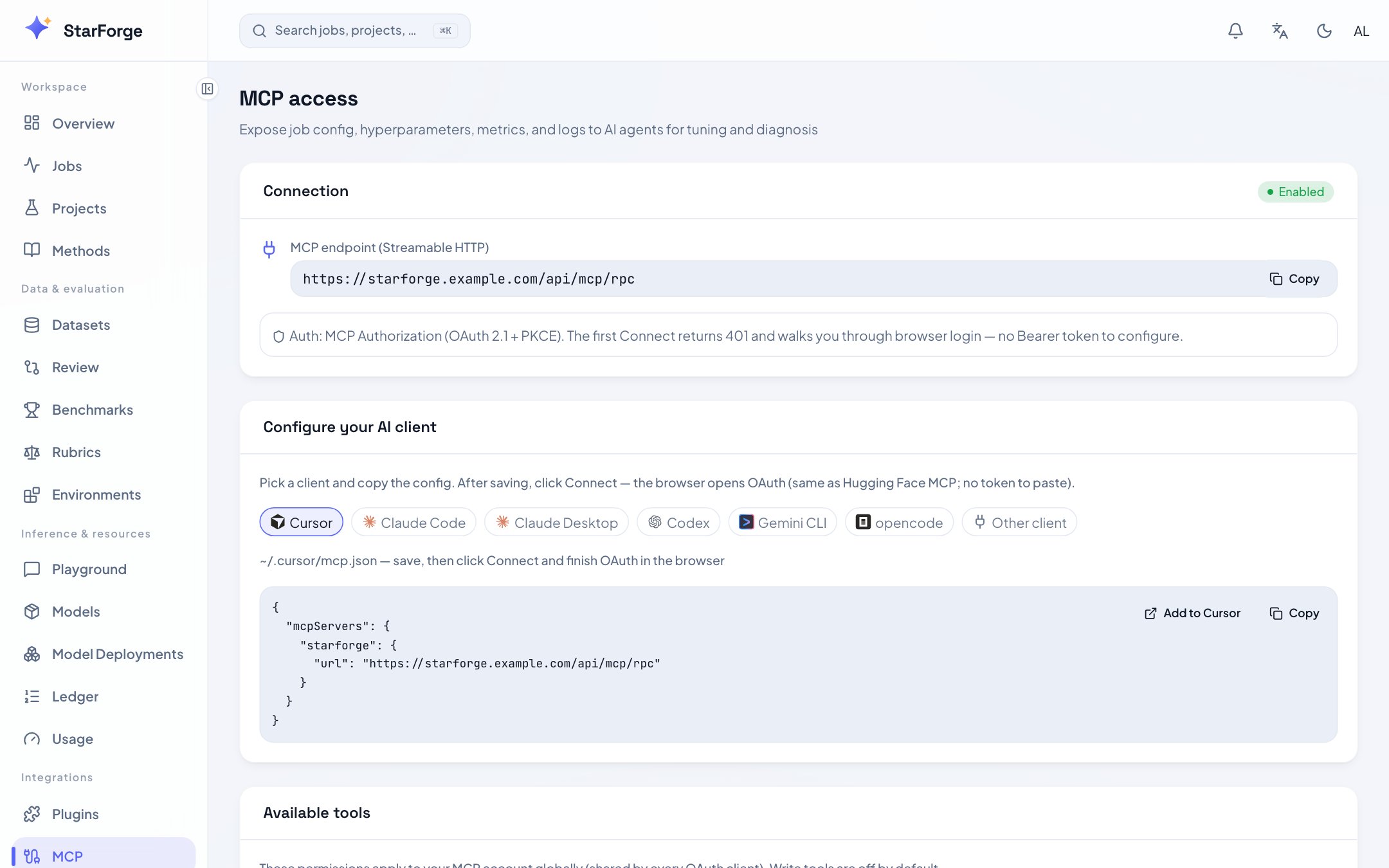The image size is (1389, 868).
Task: Collapse the sidebar panel
Action: 207,89
